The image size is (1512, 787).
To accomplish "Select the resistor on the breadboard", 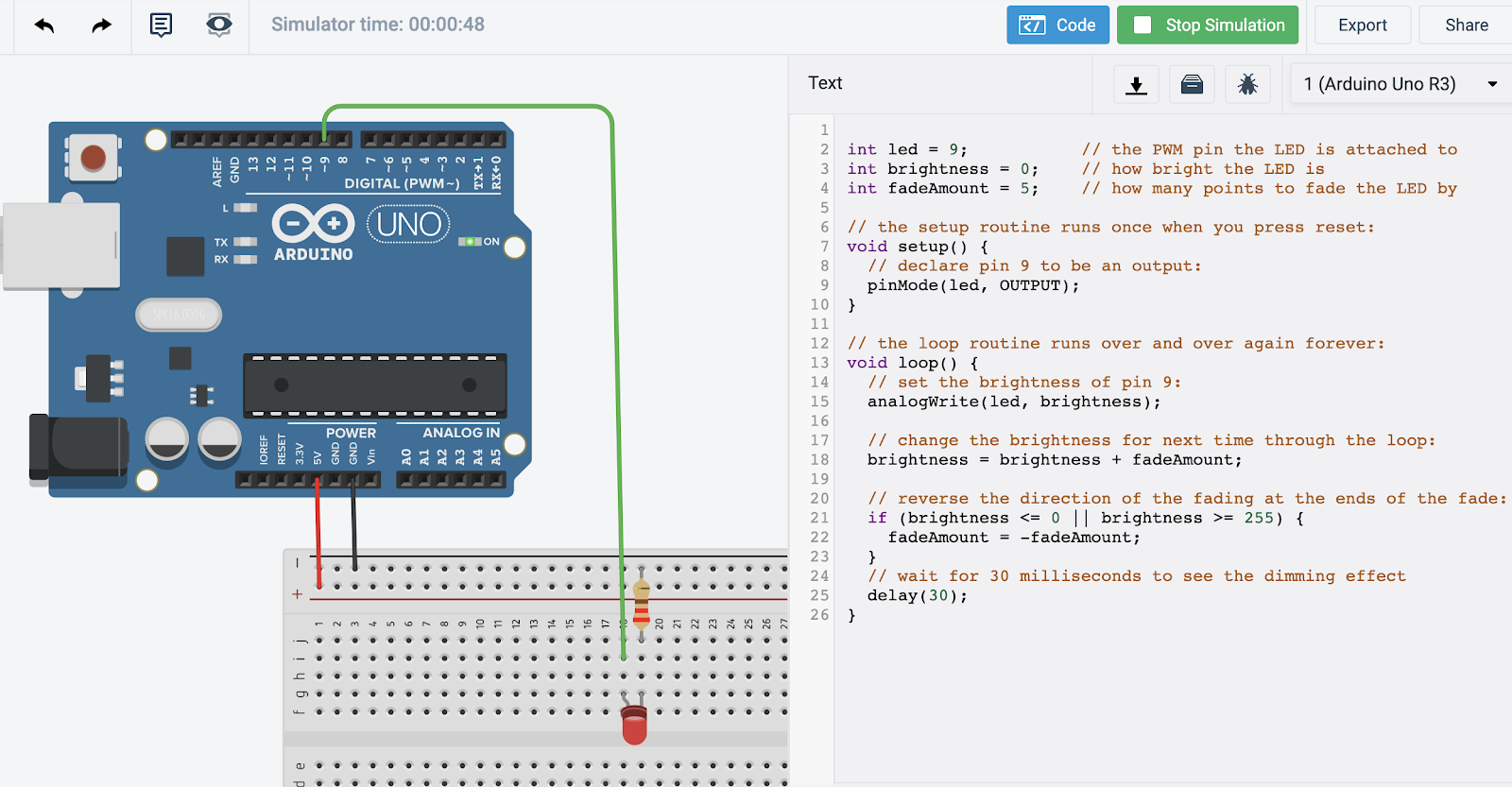I will [641, 603].
